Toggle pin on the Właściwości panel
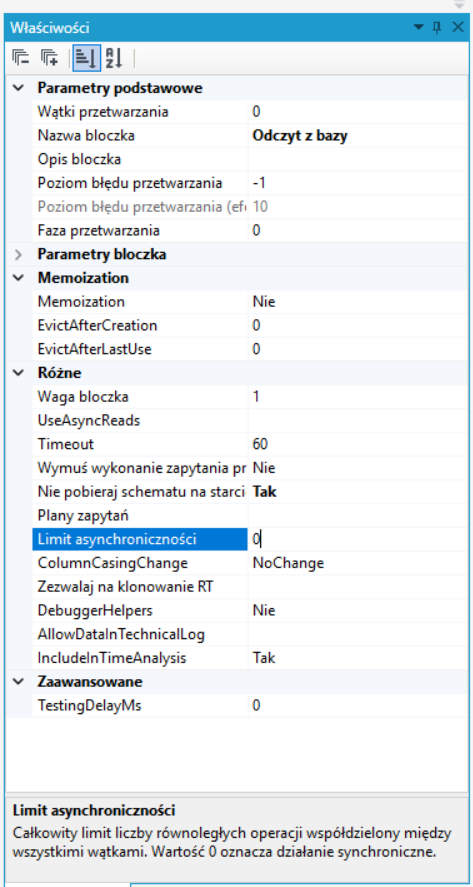Image resolution: width=473 pixels, height=887 pixels. (x=437, y=27)
